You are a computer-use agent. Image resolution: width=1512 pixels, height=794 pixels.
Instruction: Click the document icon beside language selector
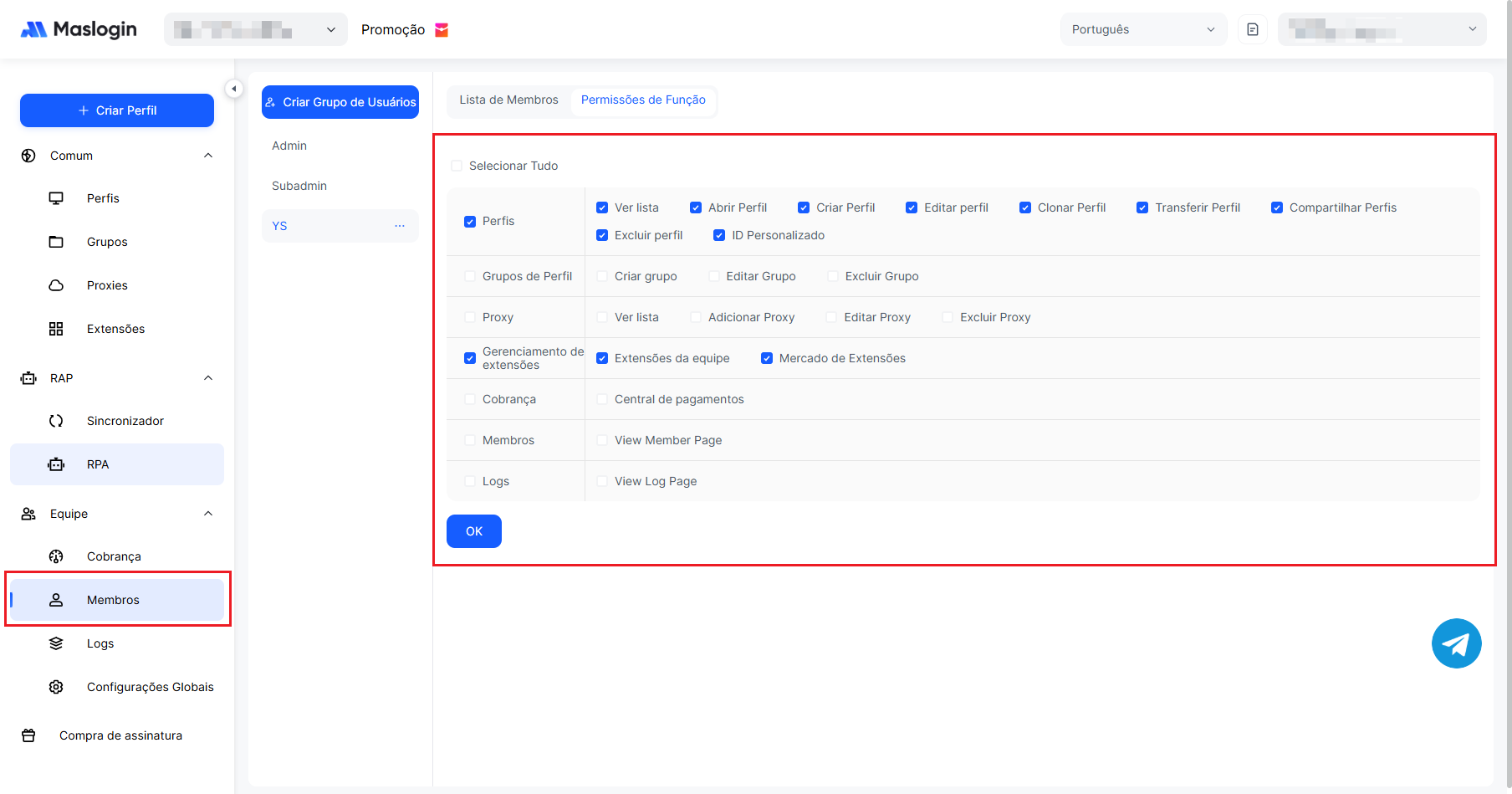coord(1252,29)
